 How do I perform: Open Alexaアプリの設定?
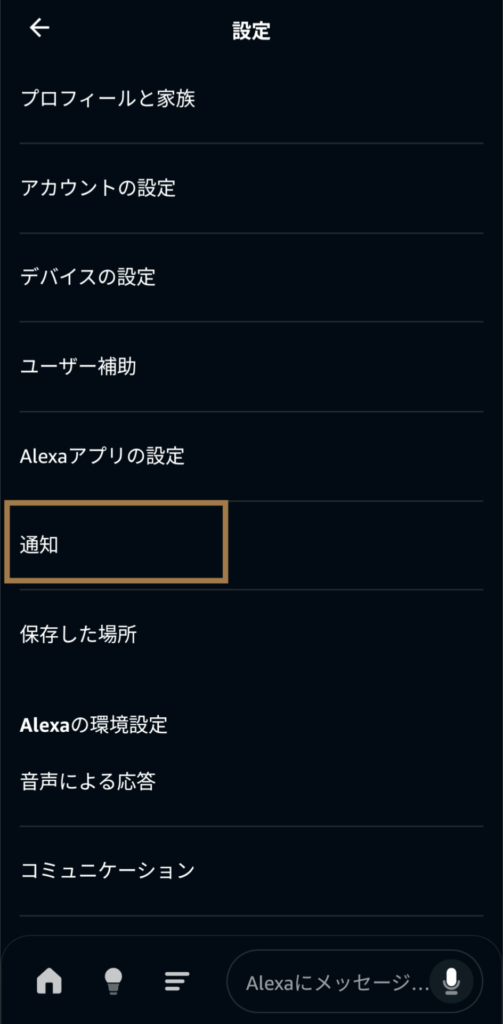click(252, 456)
